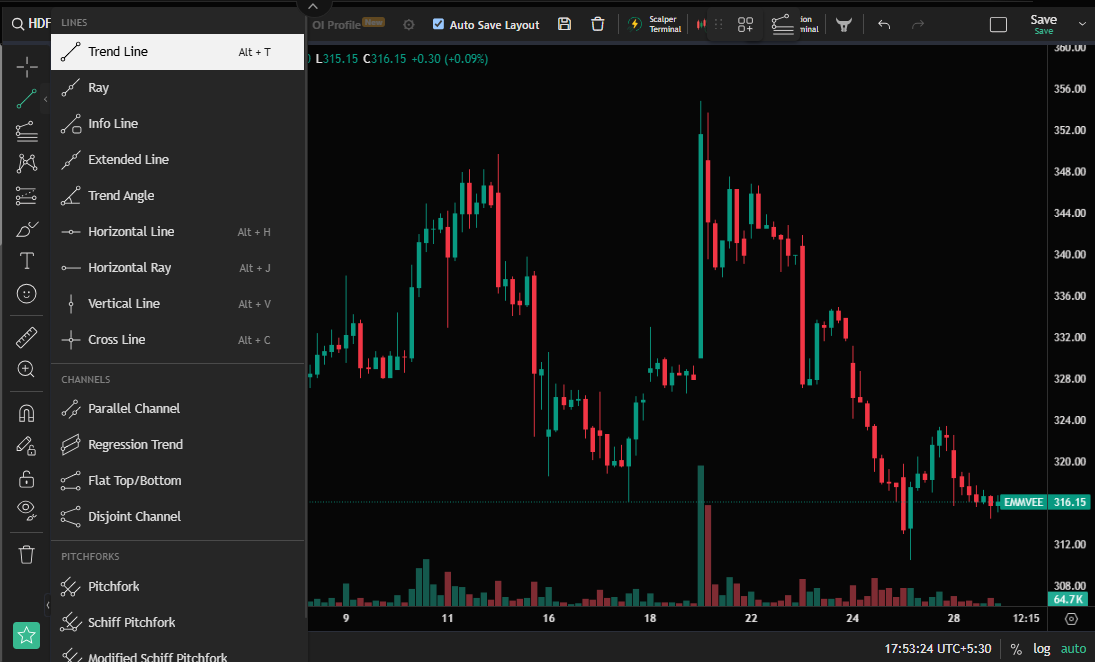Click the trash remove drawings icon in sidebar

[x=27, y=554]
